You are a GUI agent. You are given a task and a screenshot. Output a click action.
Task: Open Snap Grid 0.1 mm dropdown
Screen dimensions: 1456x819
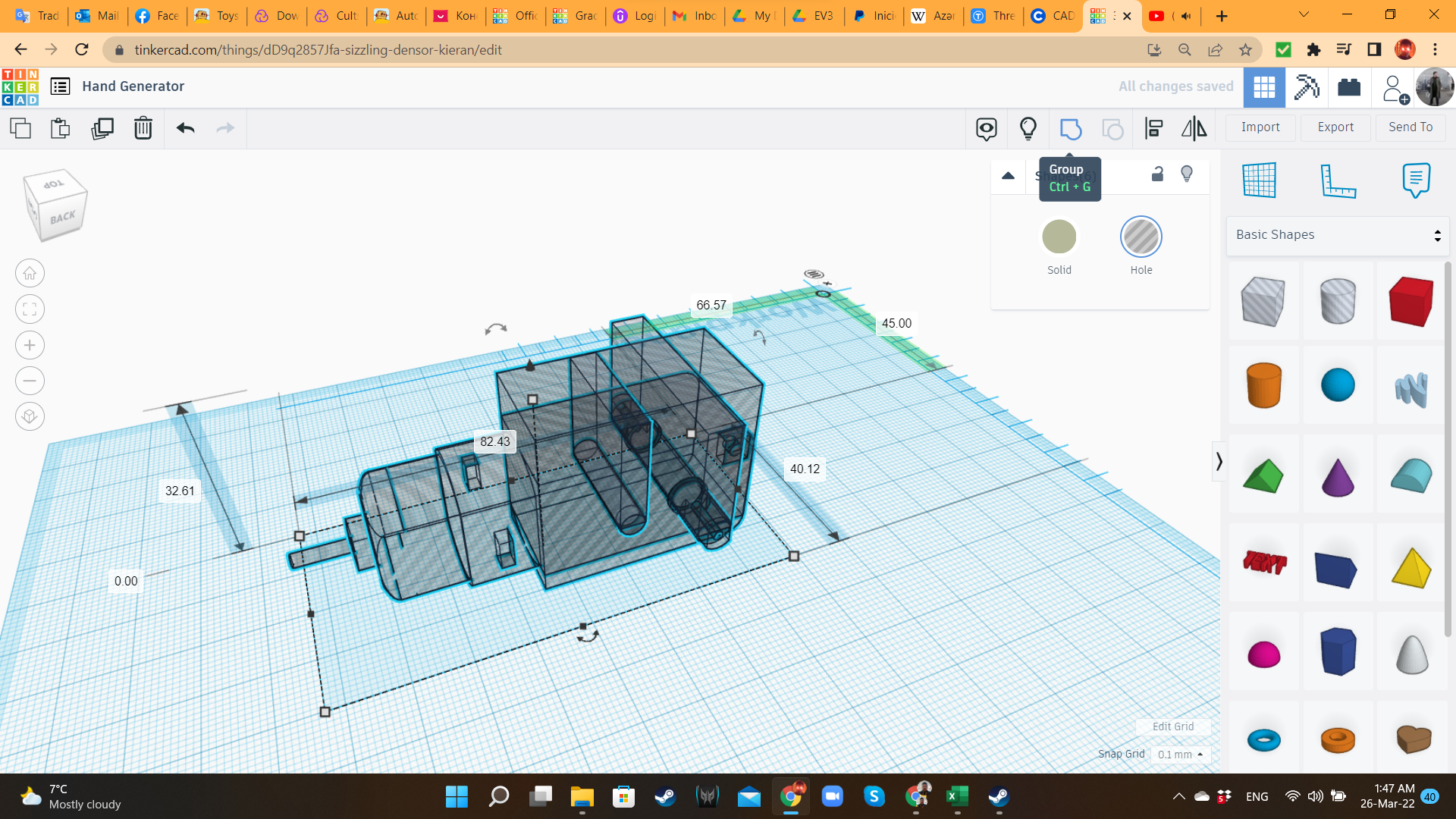1180,755
